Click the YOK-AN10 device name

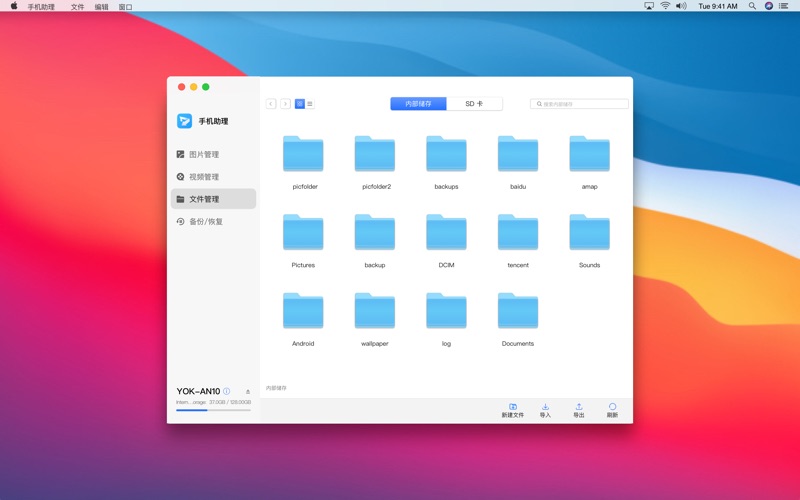pos(198,391)
